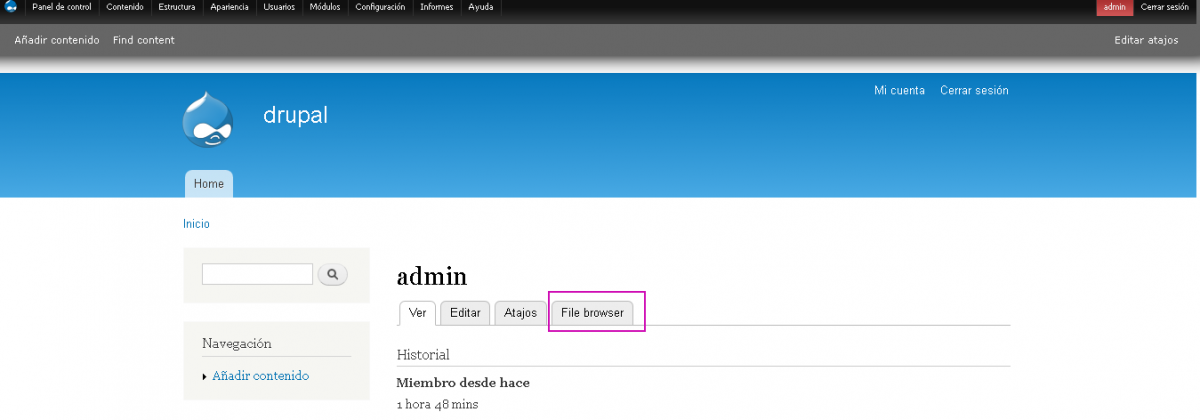1200x420 pixels.
Task: Open the File browser tab
Action: [592, 313]
